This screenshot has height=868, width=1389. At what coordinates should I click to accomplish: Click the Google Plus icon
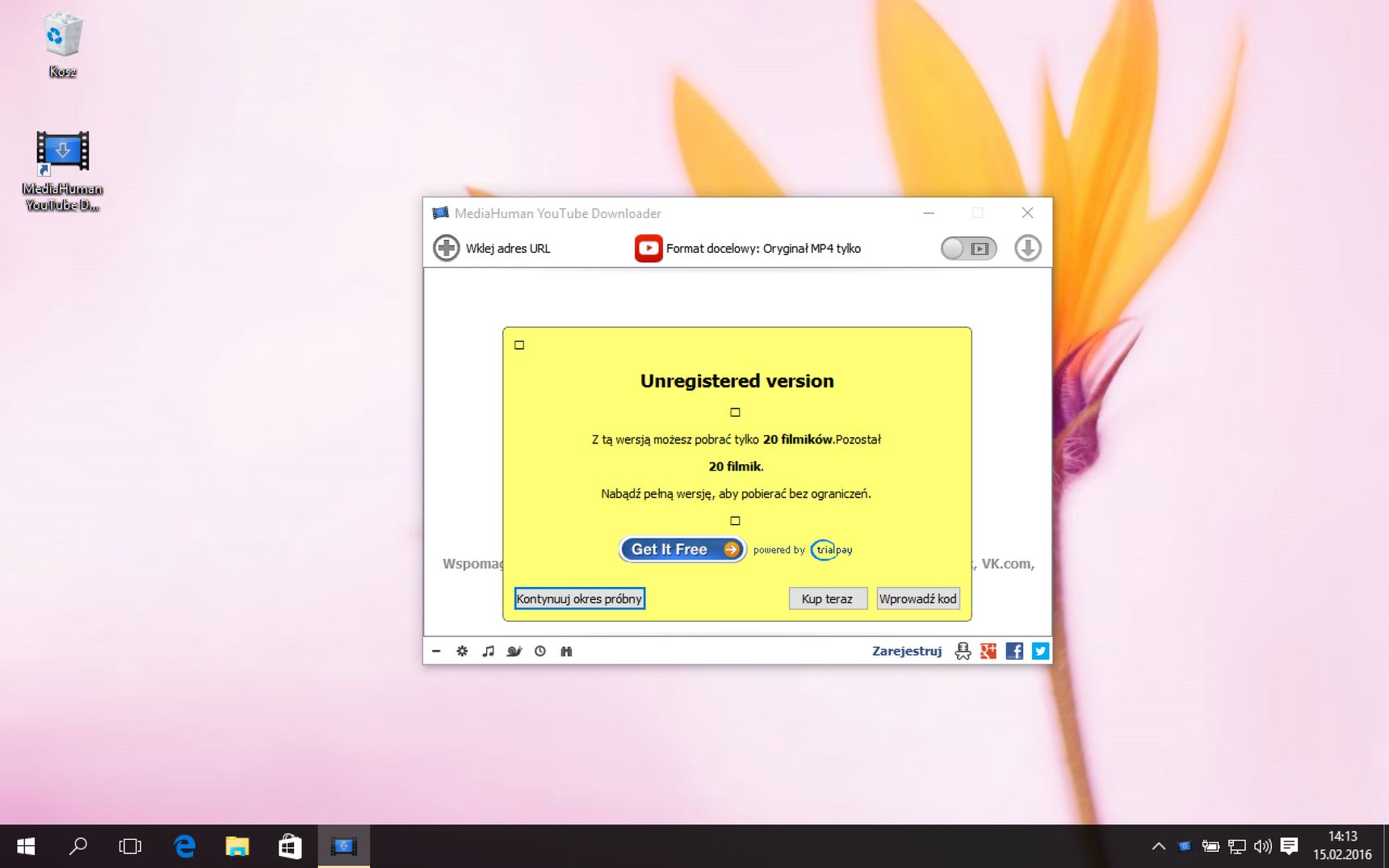pyautogui.click(x=988, y=651)
